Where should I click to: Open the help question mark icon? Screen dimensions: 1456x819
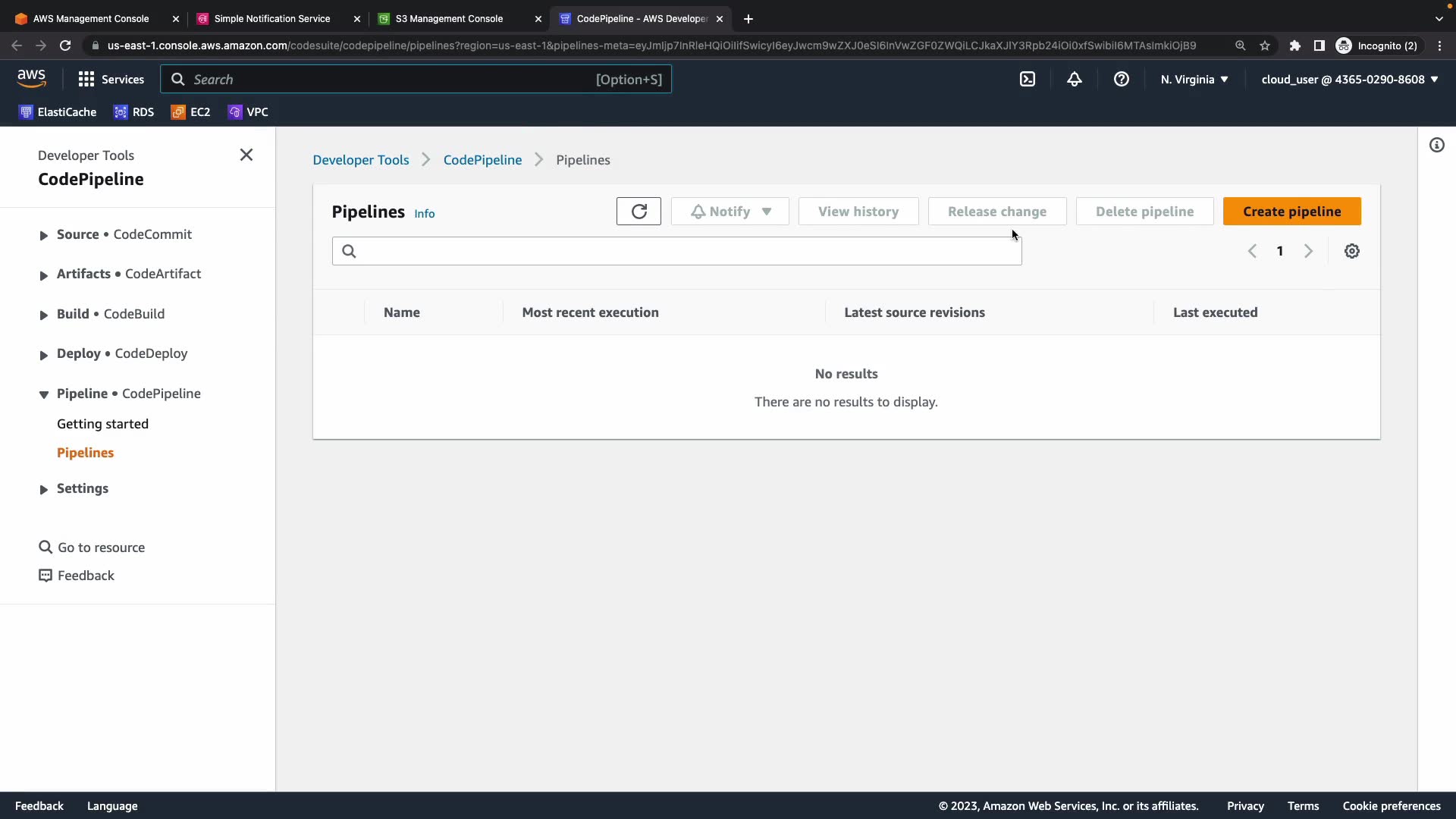[1122, 79]
